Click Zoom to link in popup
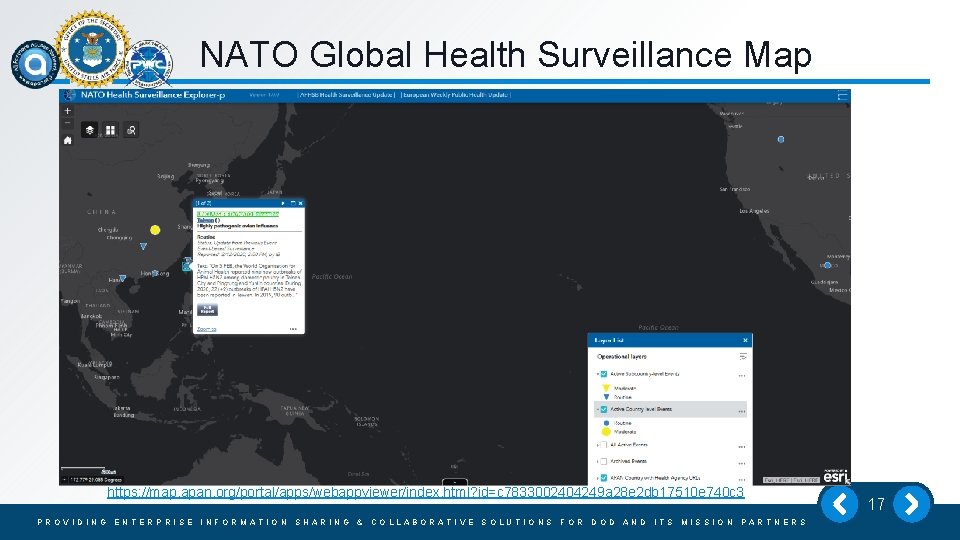This screenshot has height=540, width=960. 206,329
